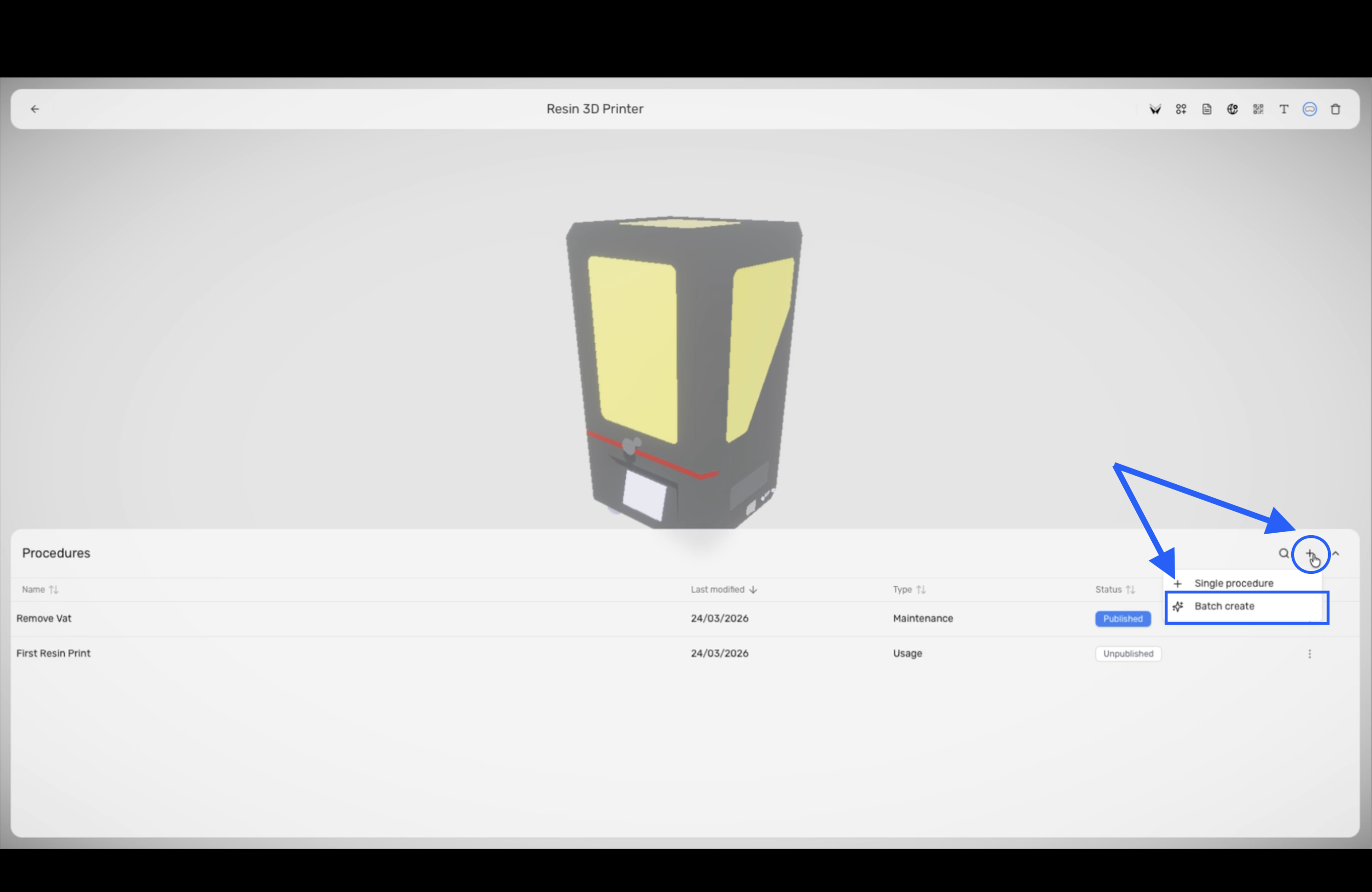Click the Maintenance type cell
Viewport: 1372px width, 892px height.
[922, 618]
